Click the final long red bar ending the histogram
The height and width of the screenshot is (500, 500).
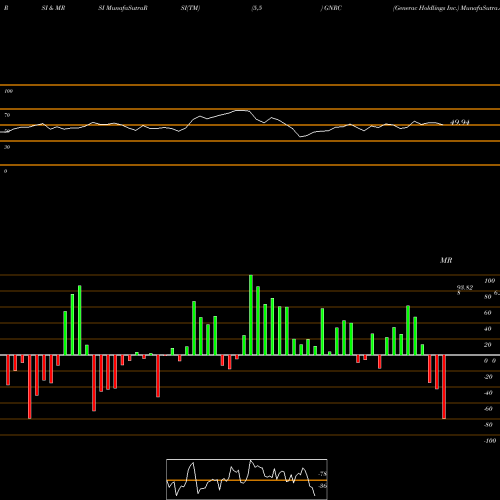[444, 387]
